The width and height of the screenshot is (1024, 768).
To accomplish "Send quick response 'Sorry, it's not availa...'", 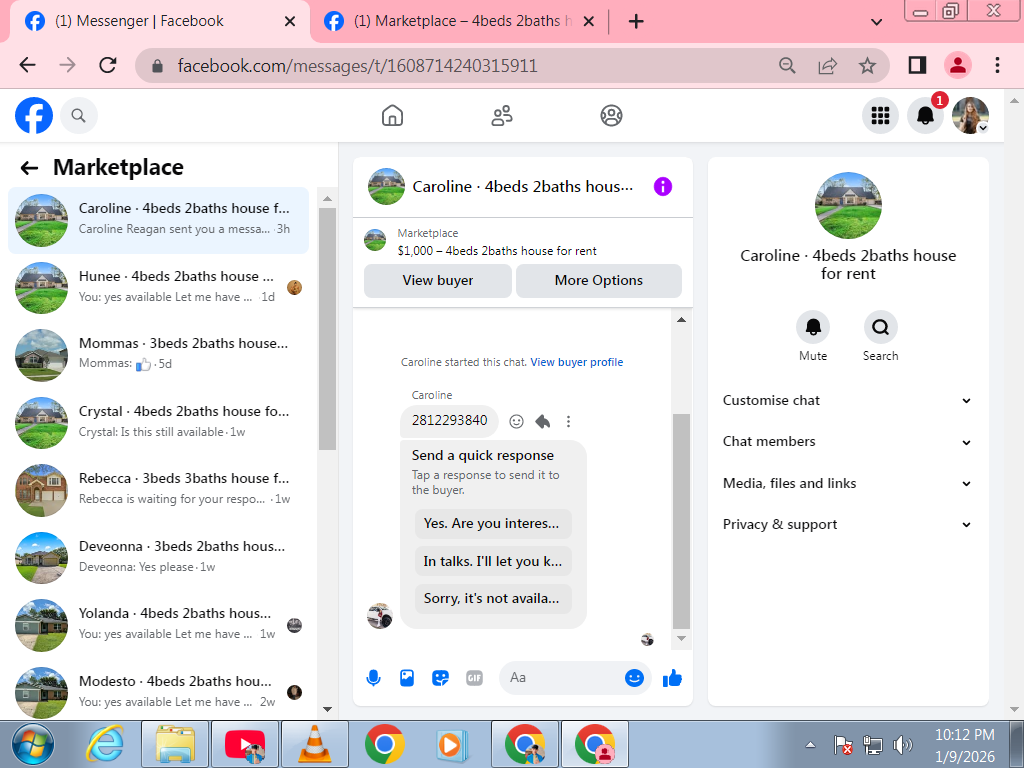I will 493,599.
